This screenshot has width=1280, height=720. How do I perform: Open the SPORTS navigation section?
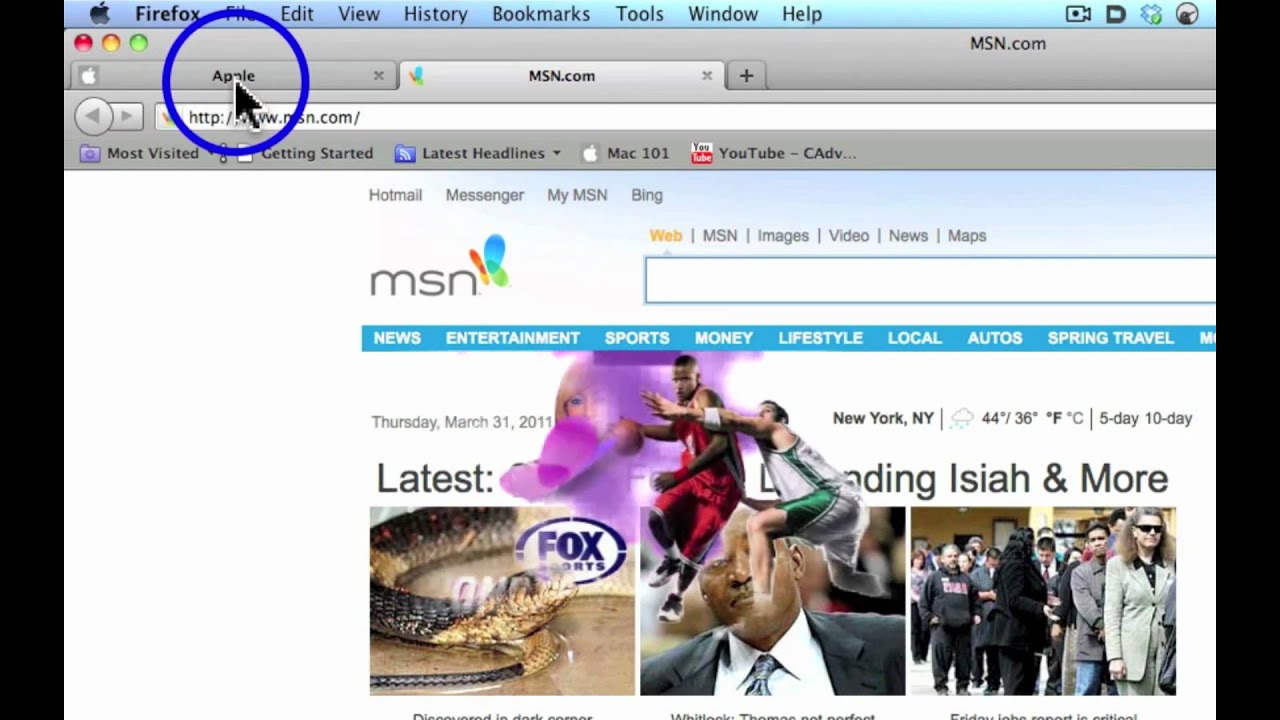pos(637,338)
